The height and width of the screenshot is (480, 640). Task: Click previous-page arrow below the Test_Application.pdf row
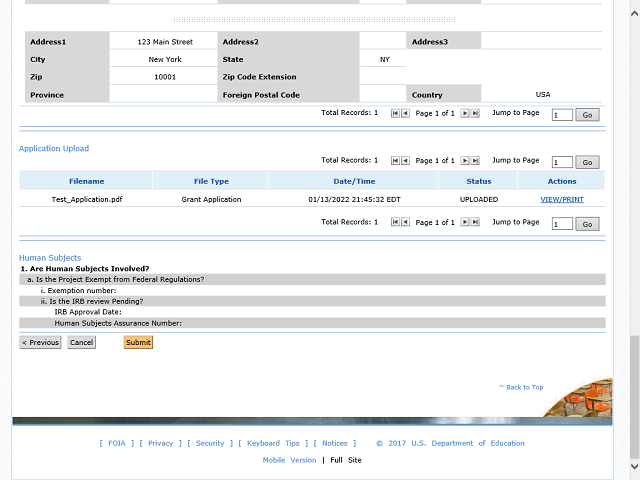pyautogui.click(x=405, y=223)
